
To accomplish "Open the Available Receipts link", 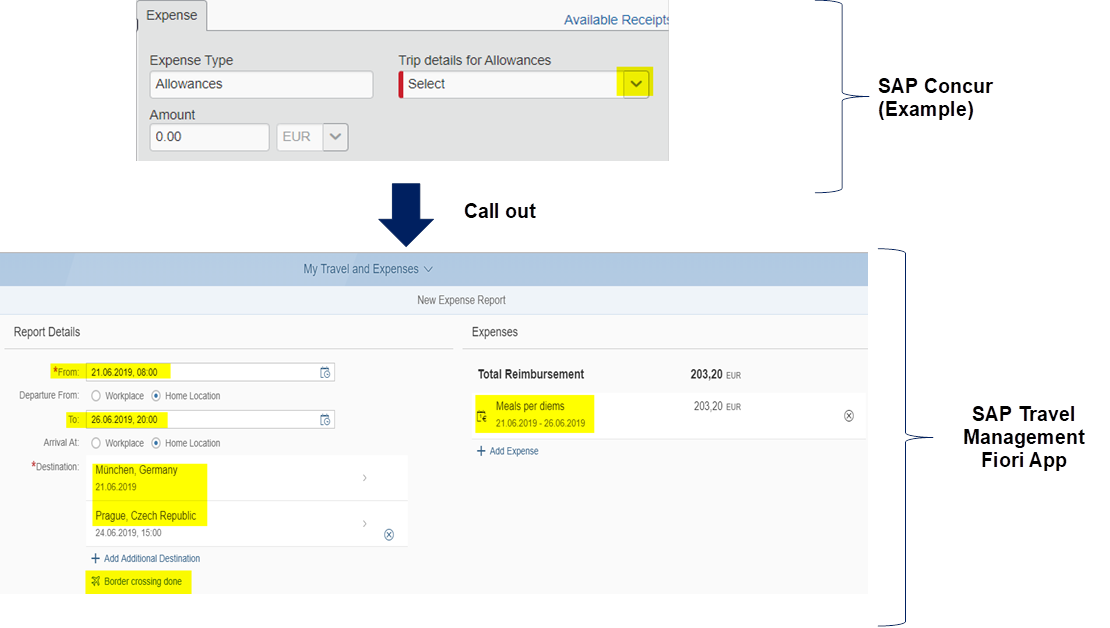I will [x=616, y=20].
